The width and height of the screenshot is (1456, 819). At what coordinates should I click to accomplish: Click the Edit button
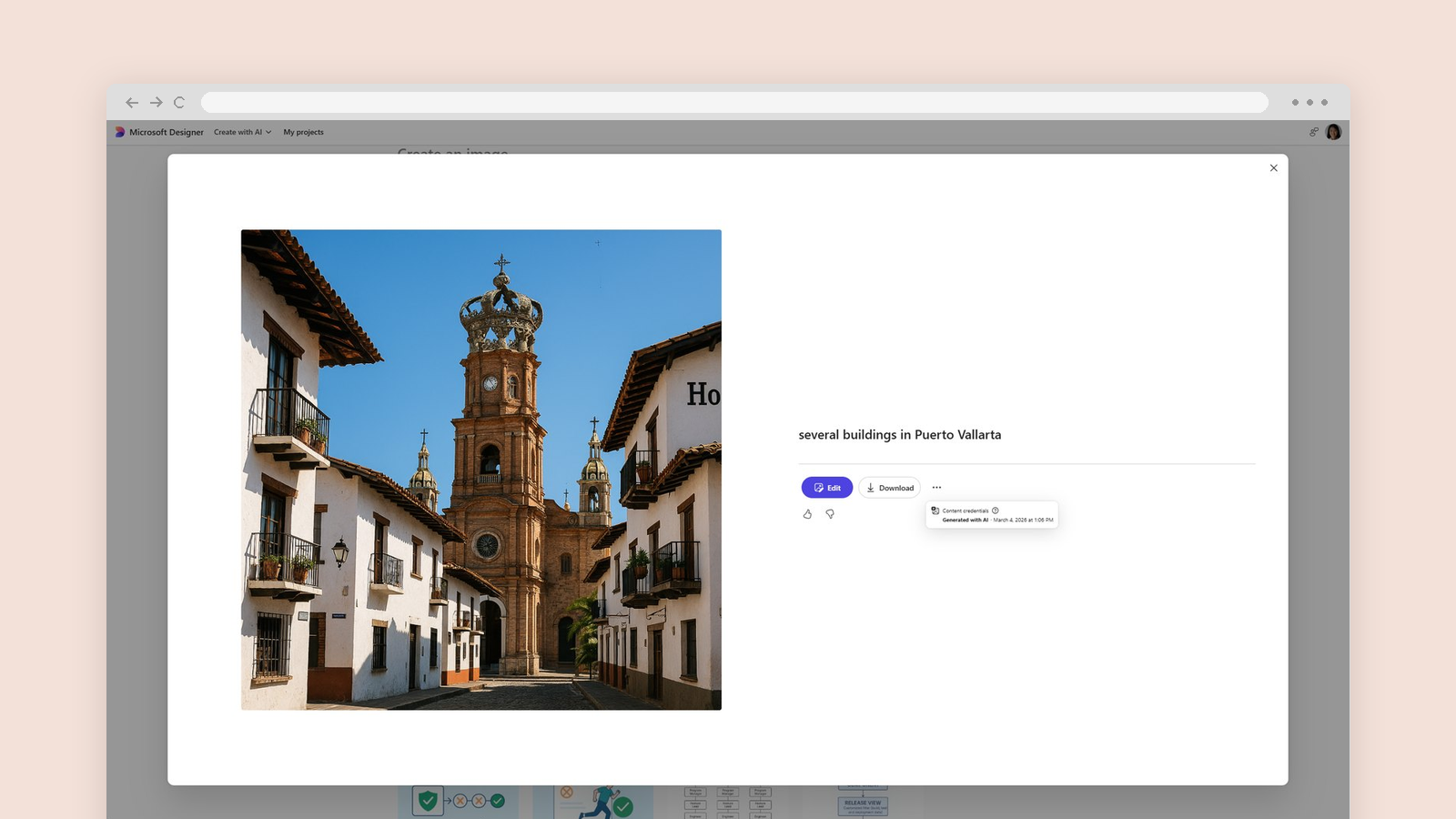827,488
